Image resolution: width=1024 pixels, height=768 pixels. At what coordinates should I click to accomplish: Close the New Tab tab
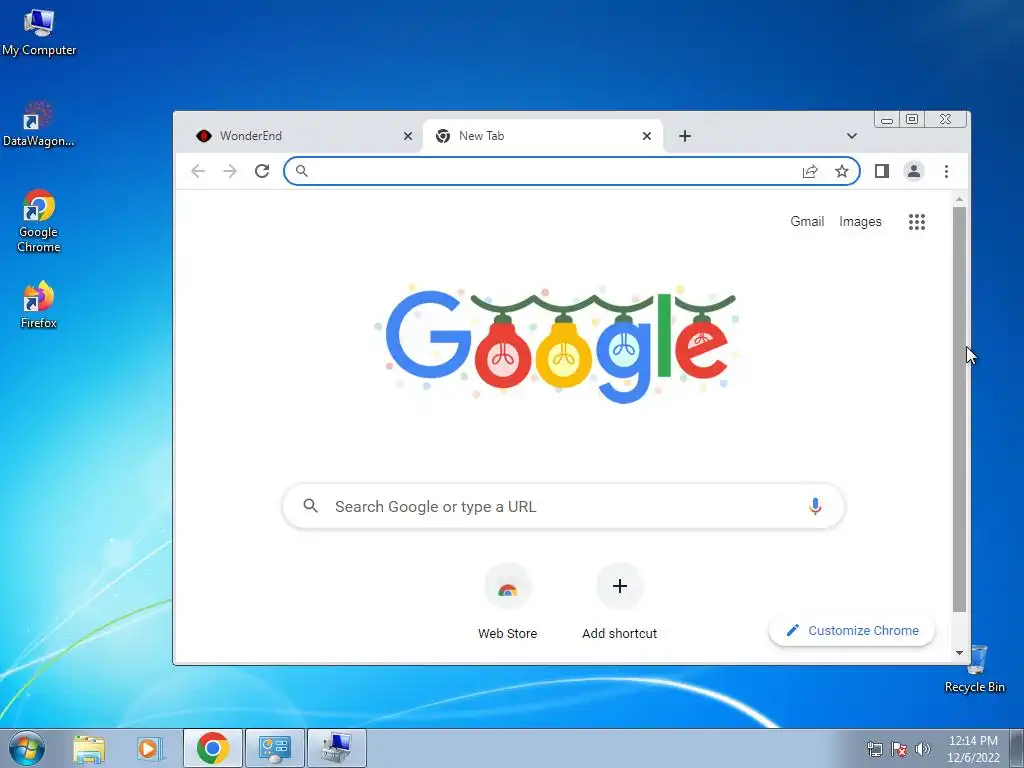click(647, 136)
